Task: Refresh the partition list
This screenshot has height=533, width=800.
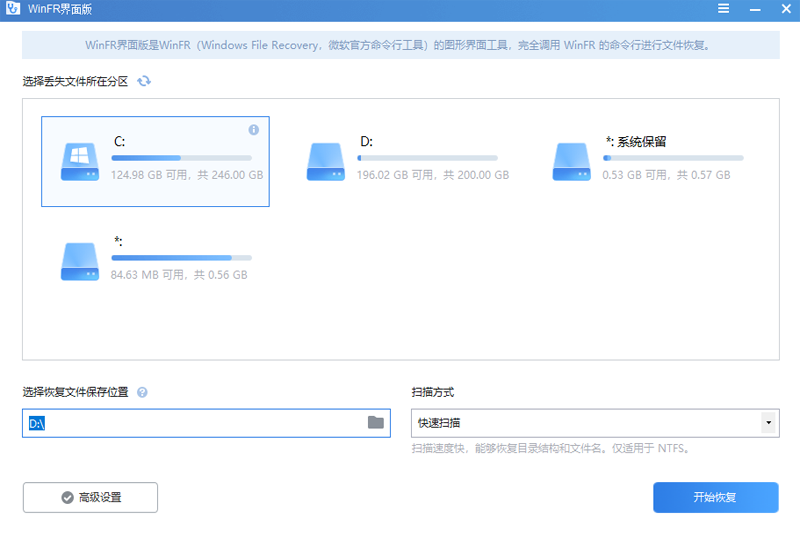Action: (144, 81)
